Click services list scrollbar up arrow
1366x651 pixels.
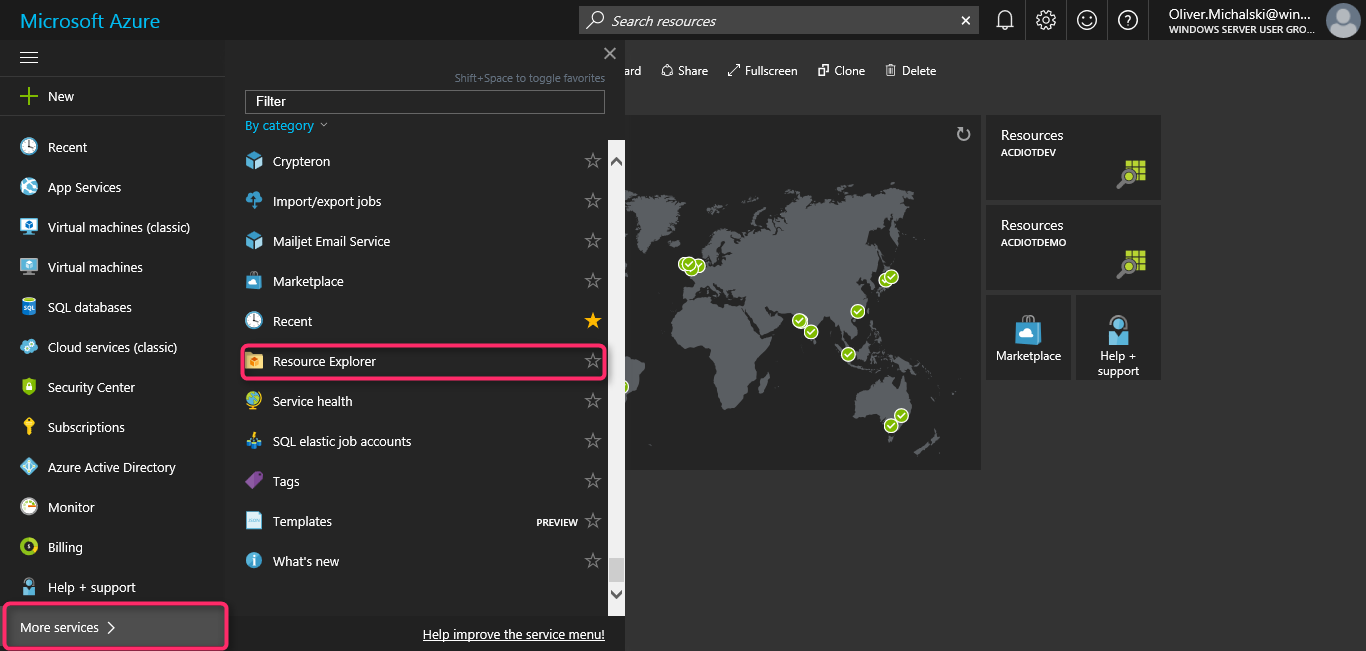pos(616,161)
